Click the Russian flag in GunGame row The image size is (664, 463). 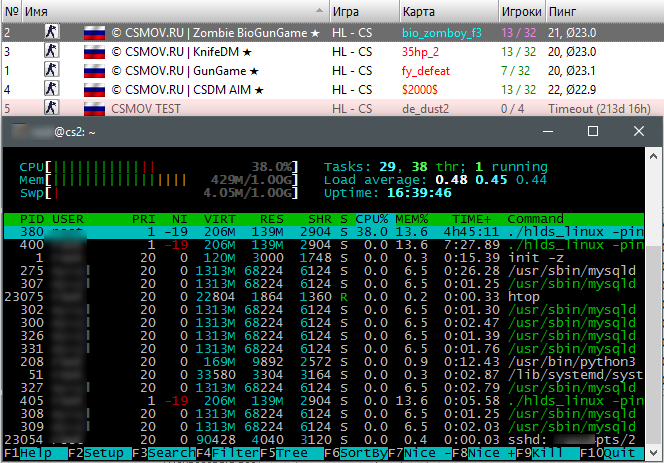(x=94, y=71)
